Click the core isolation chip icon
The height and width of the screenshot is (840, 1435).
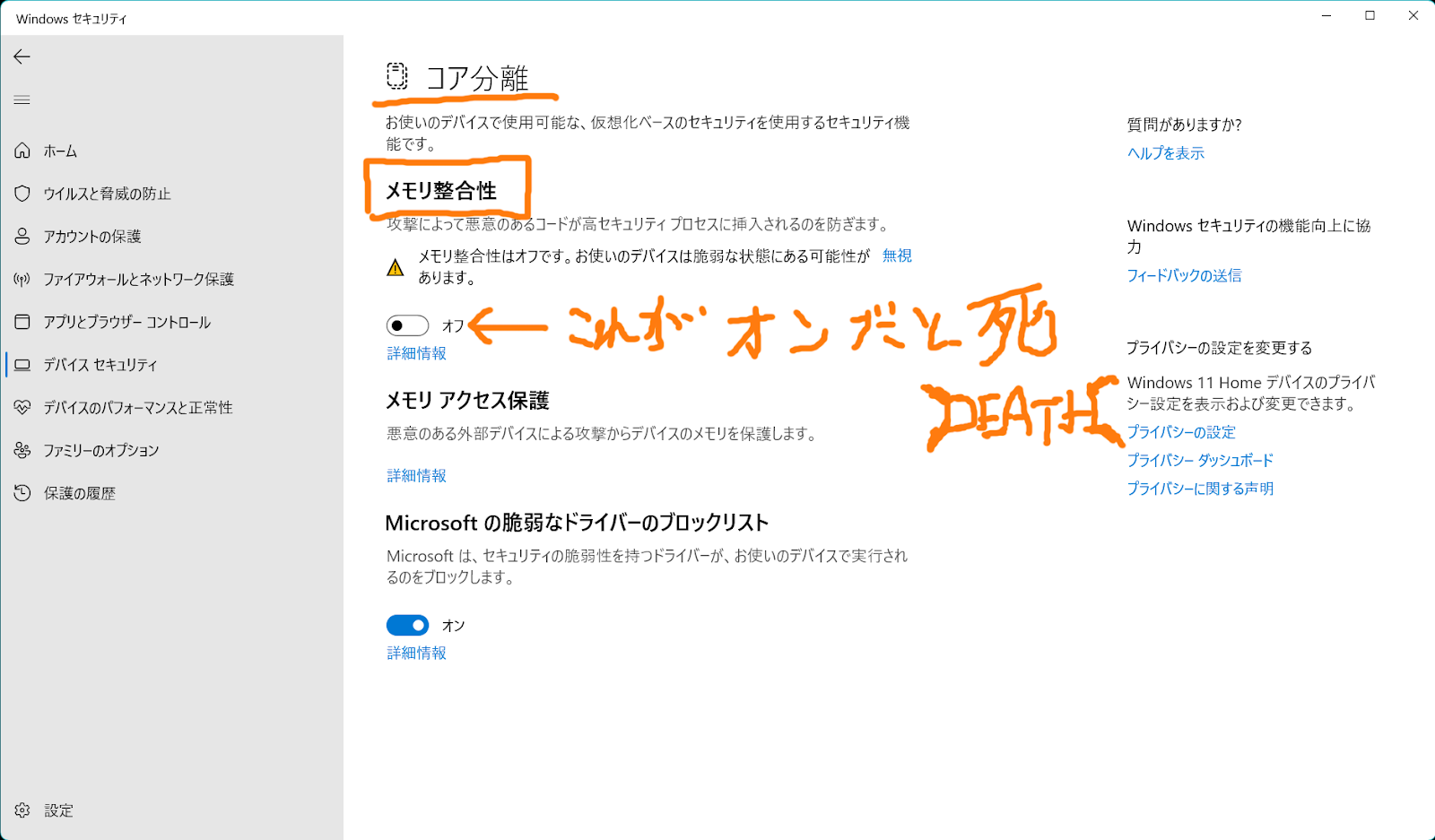click(396, 76)
